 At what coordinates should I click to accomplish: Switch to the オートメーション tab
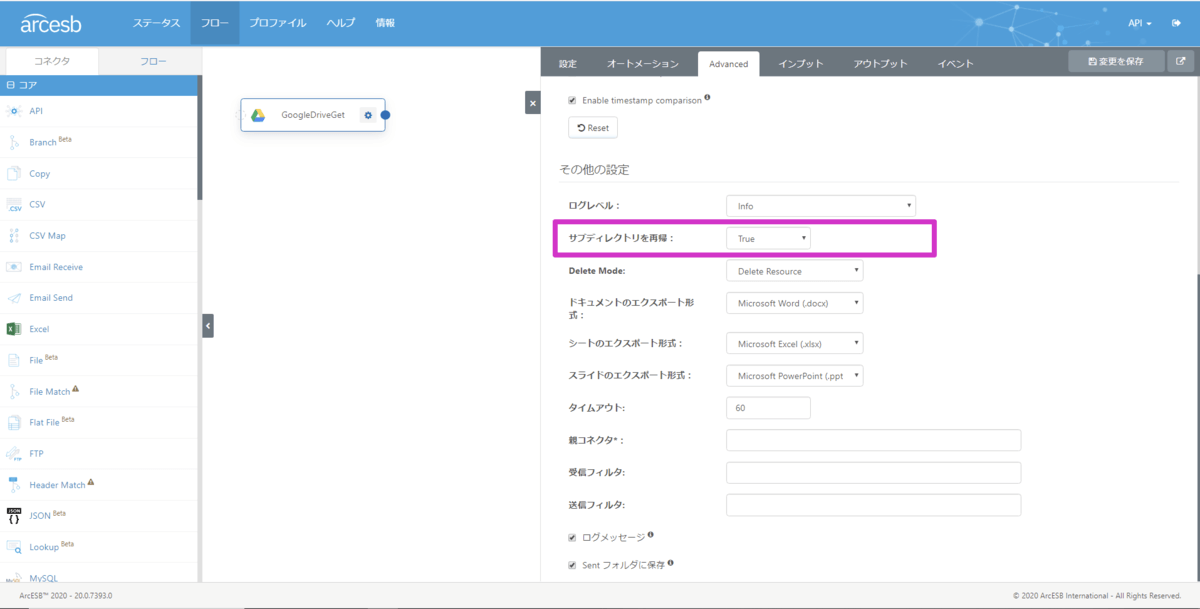(643, 64)
